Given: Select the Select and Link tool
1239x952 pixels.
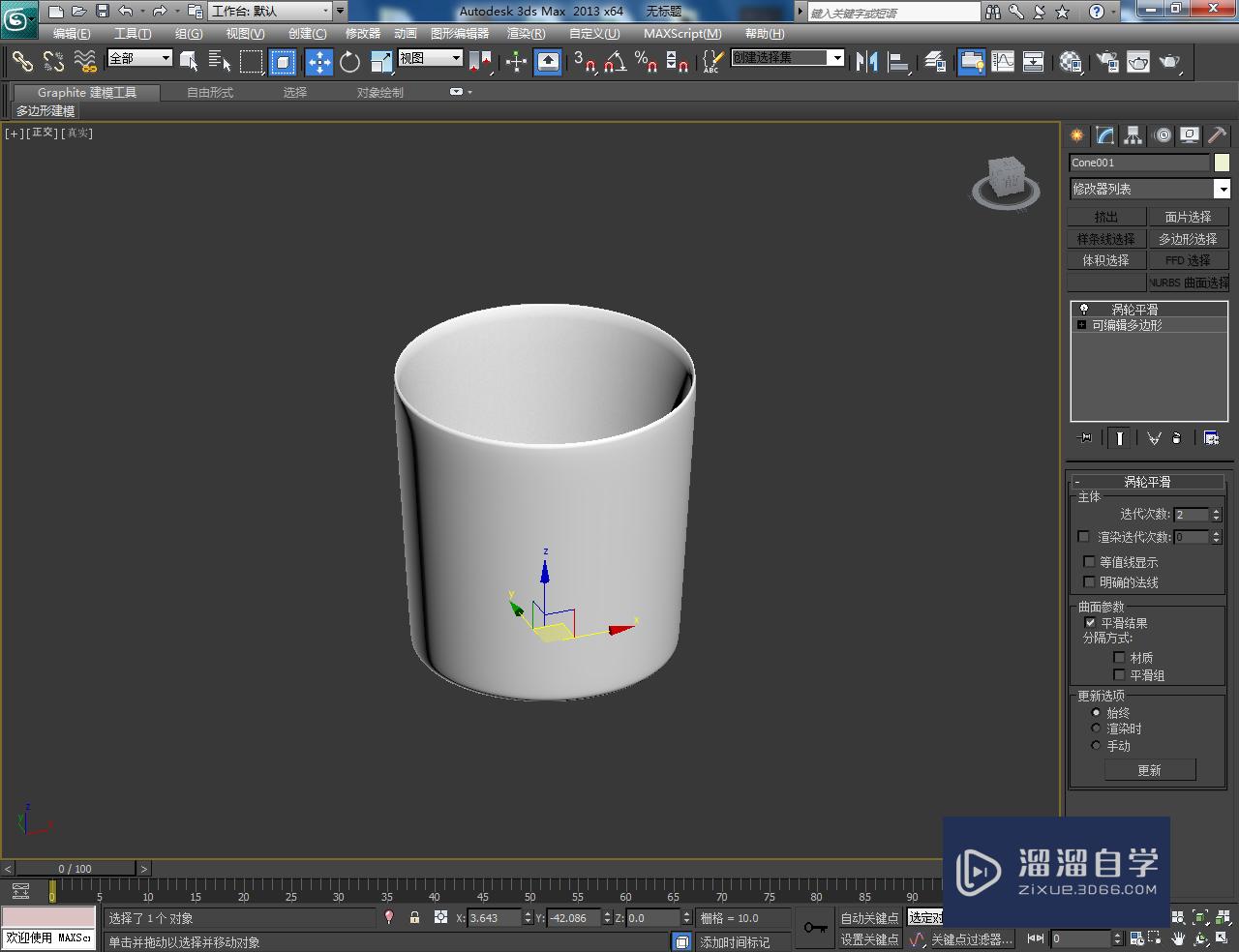Looking at the screenshot, I should [x=22, y=62].
